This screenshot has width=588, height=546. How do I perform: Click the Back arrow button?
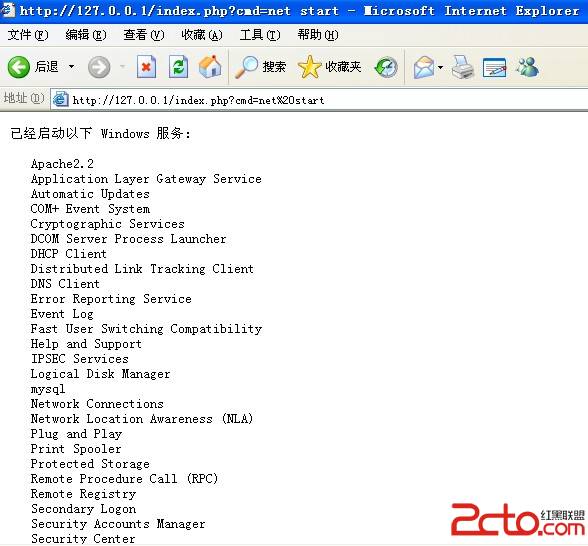click(18, 68)
